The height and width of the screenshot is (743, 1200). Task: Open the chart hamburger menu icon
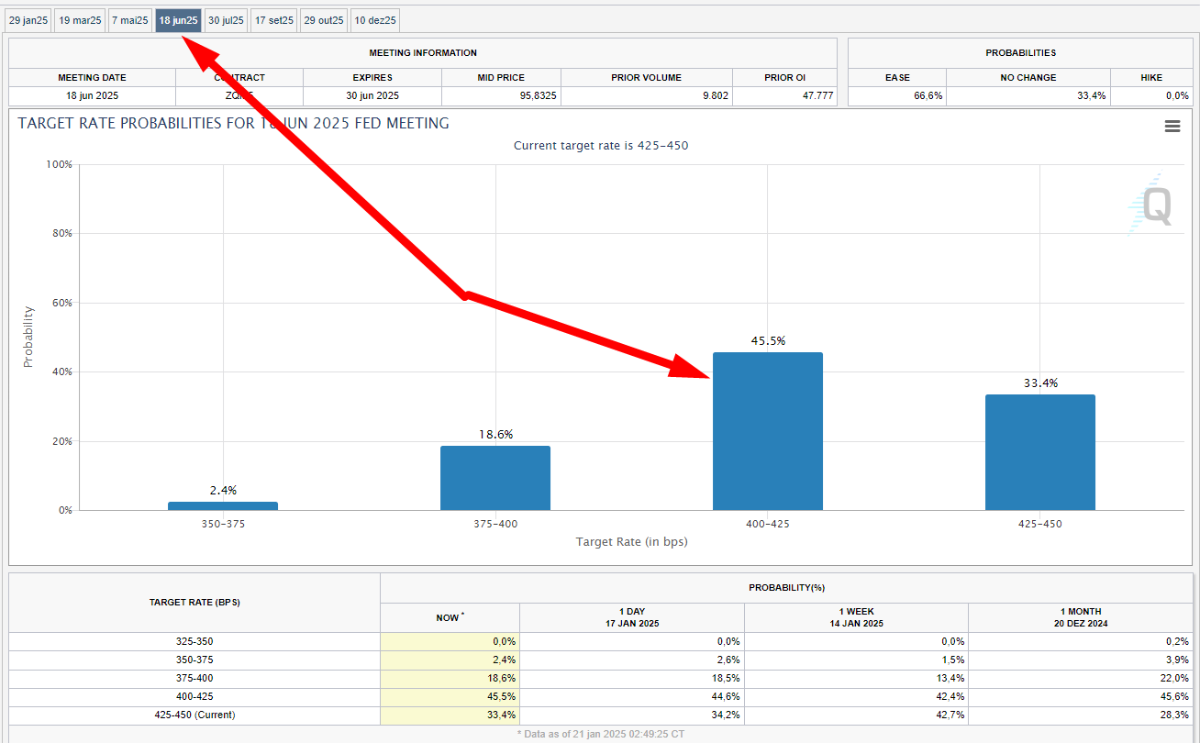[1173, 126]
